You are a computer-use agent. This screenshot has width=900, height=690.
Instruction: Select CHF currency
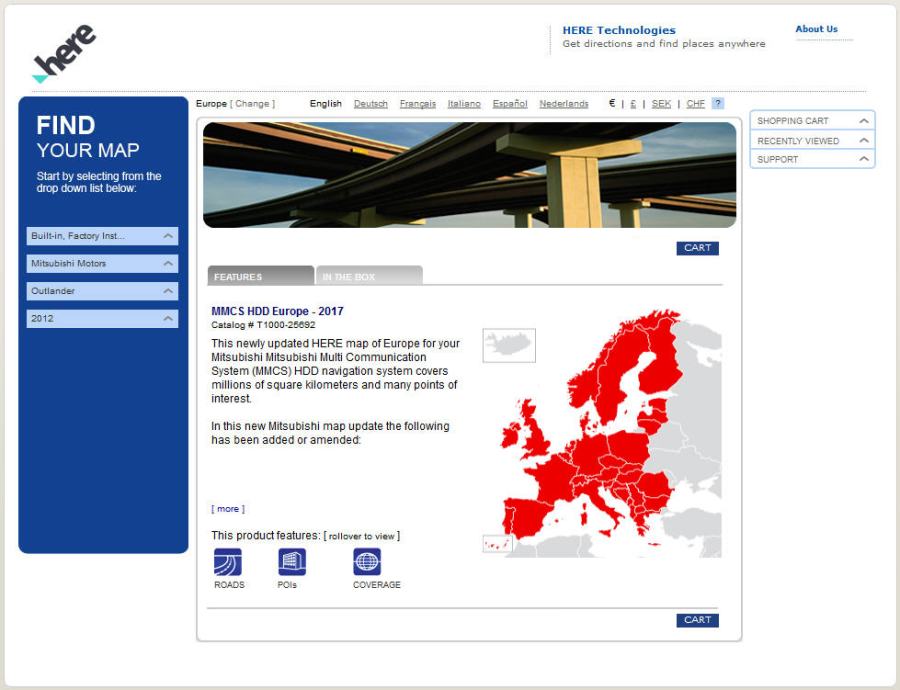coord(696,103)
